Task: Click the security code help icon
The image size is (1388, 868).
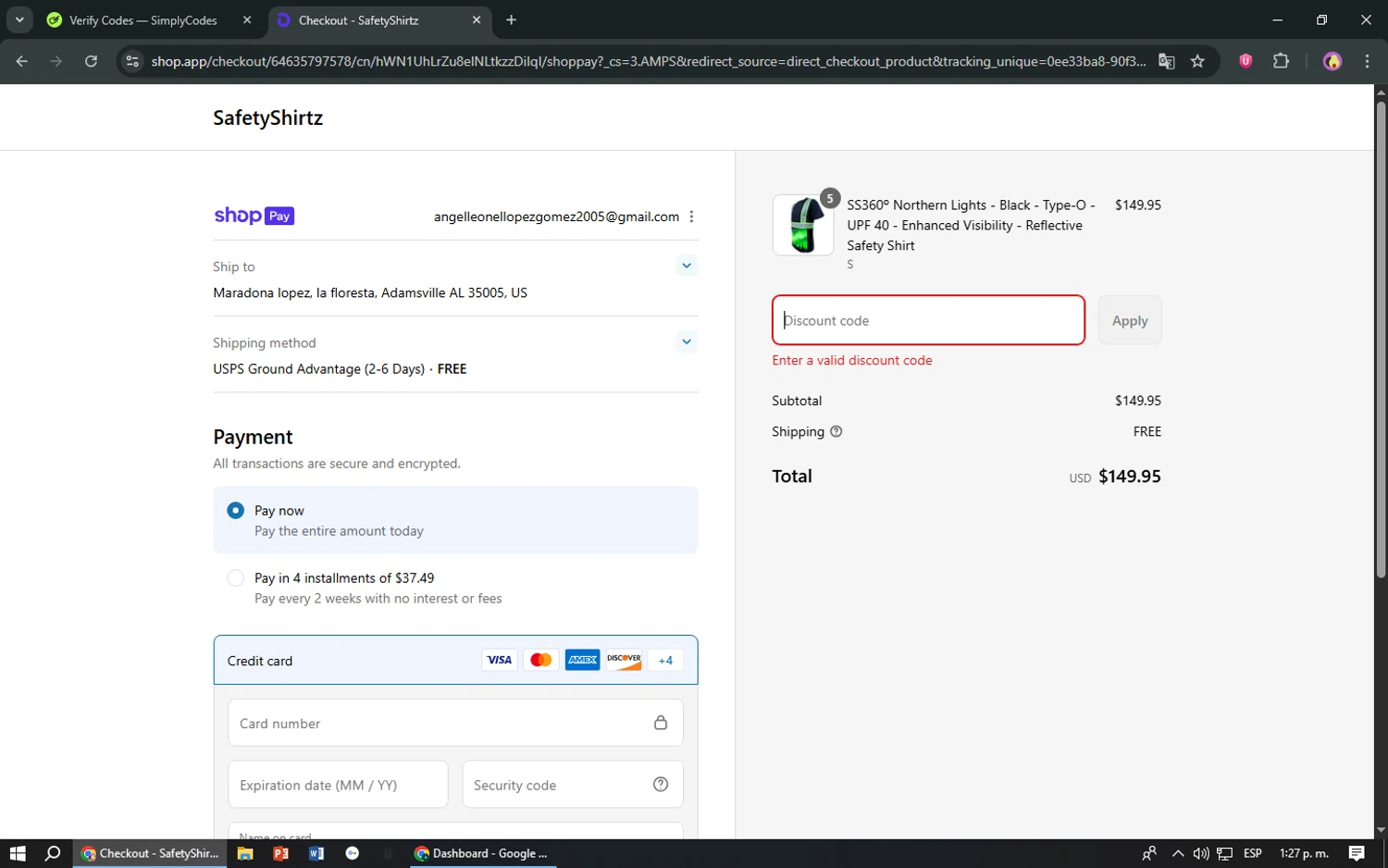Action: tap(660, 785)
